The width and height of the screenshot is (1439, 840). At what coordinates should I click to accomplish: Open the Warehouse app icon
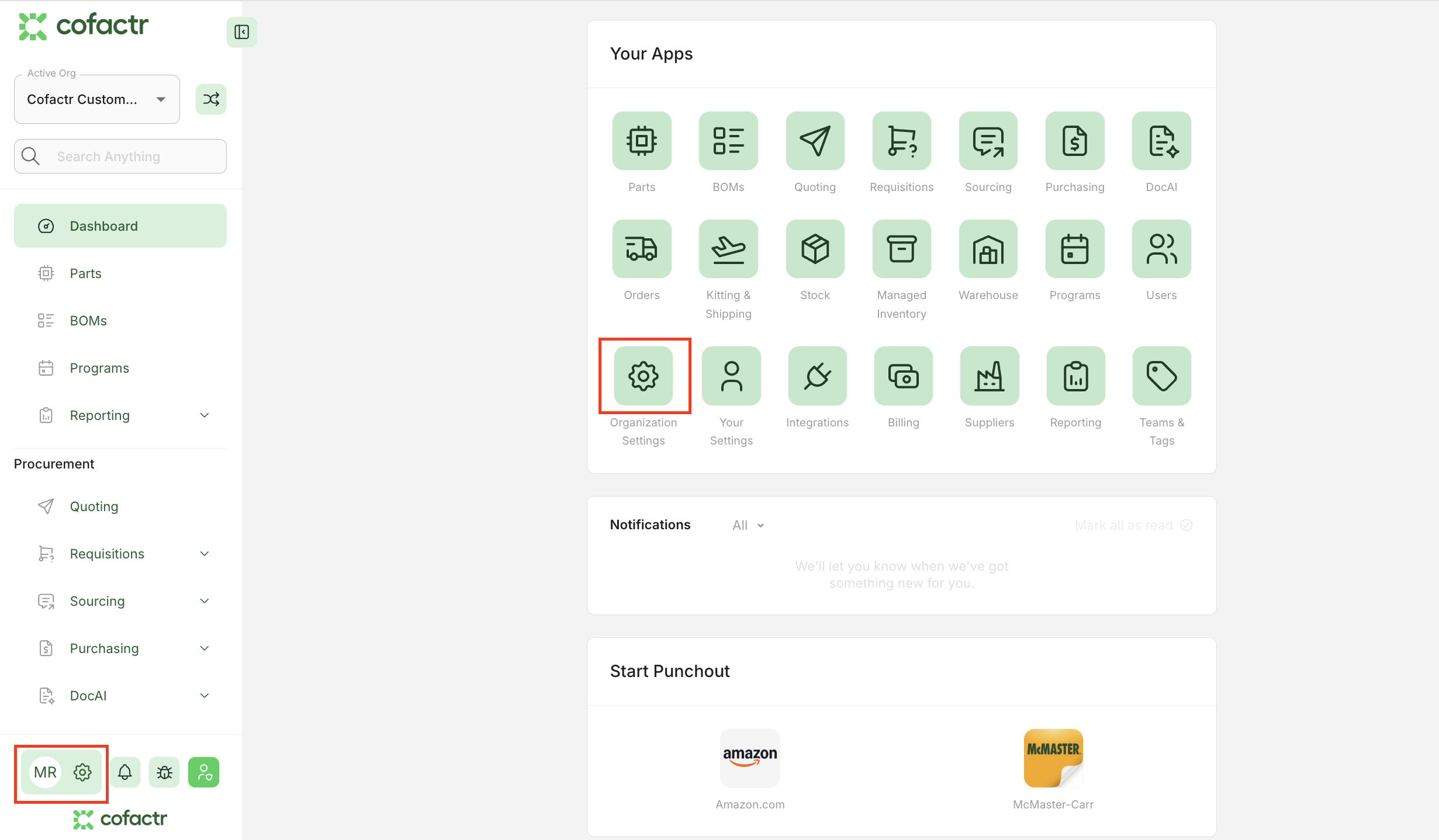tap(988, 249)
